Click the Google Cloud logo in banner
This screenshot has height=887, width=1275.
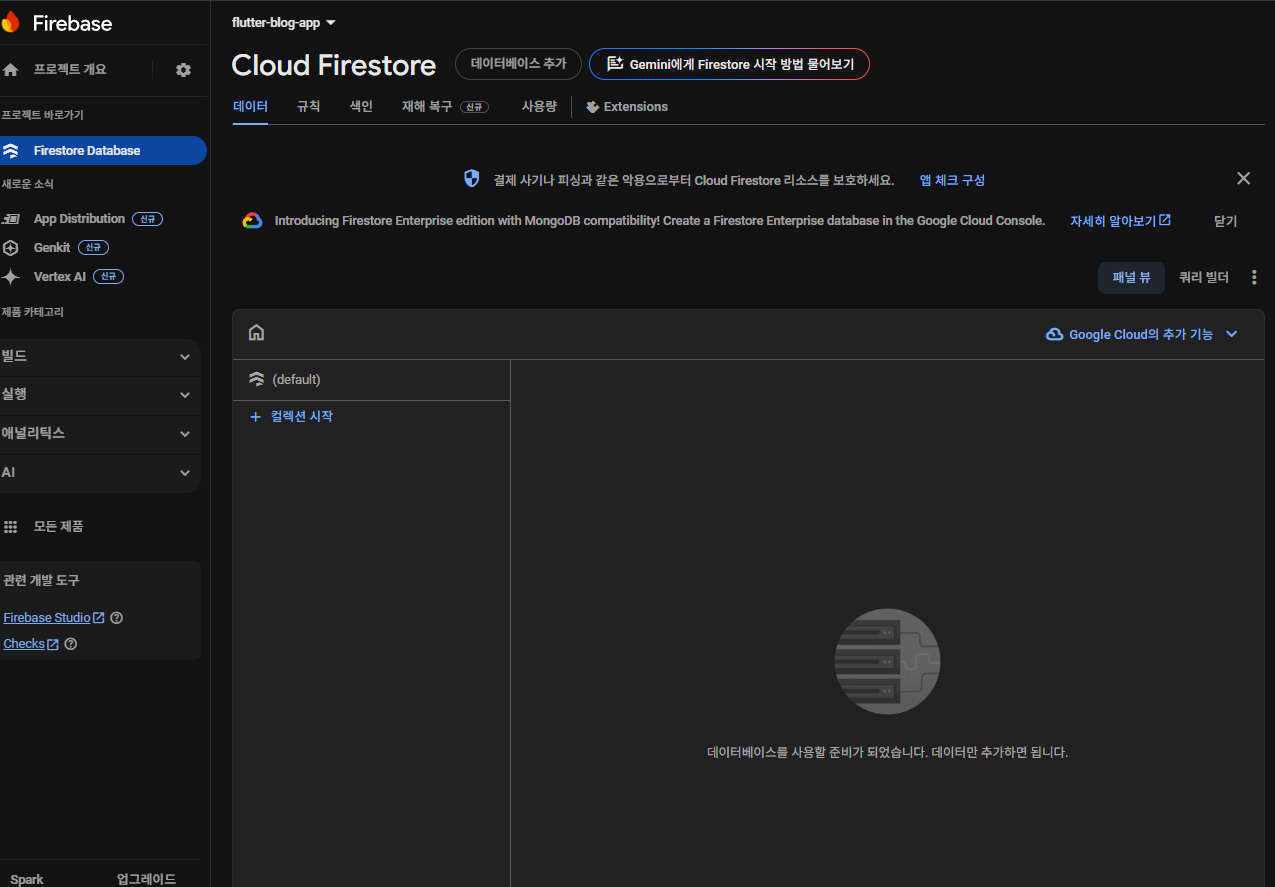[252, 221]
